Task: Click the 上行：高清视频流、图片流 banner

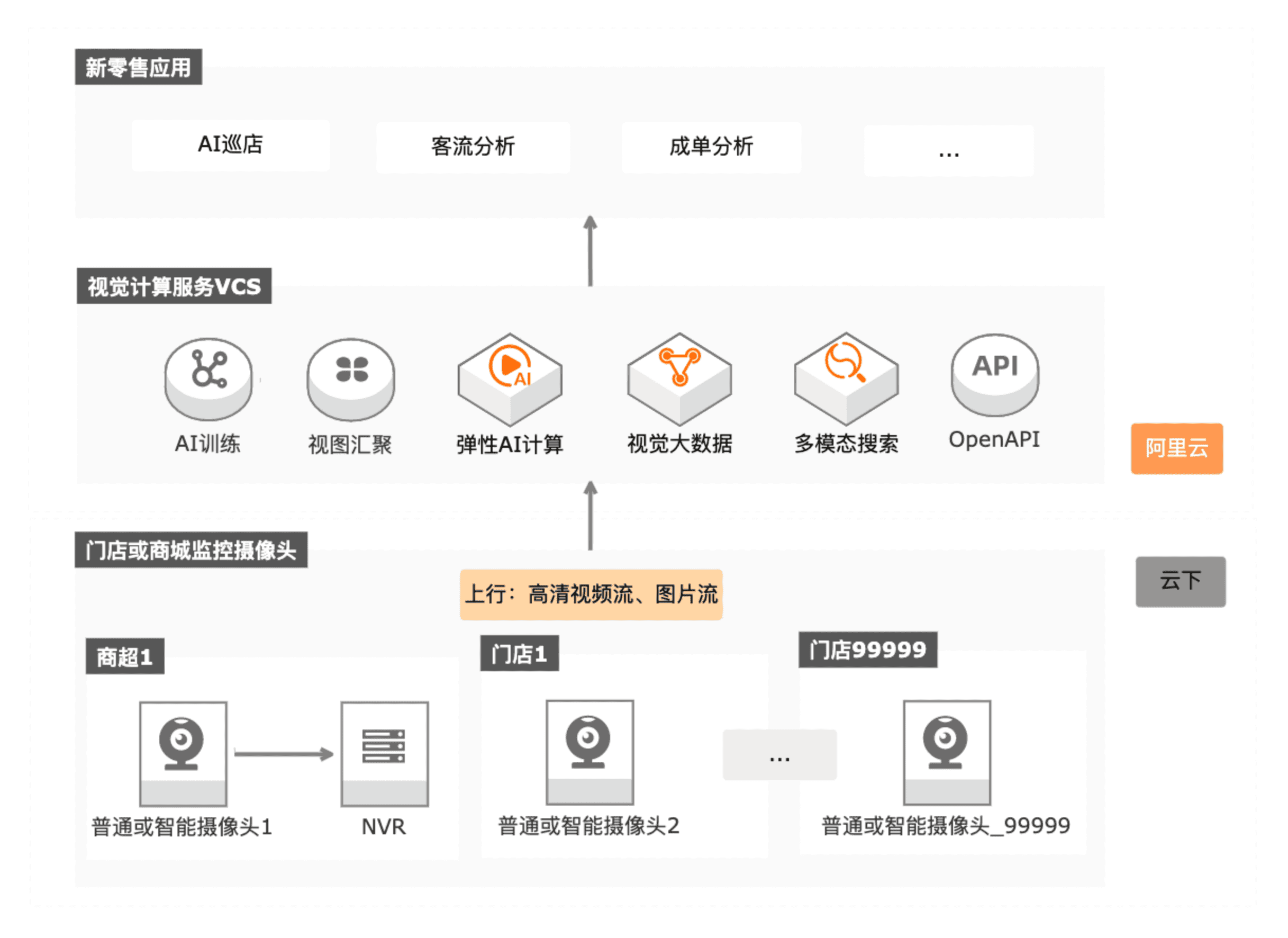Action: 591,594
